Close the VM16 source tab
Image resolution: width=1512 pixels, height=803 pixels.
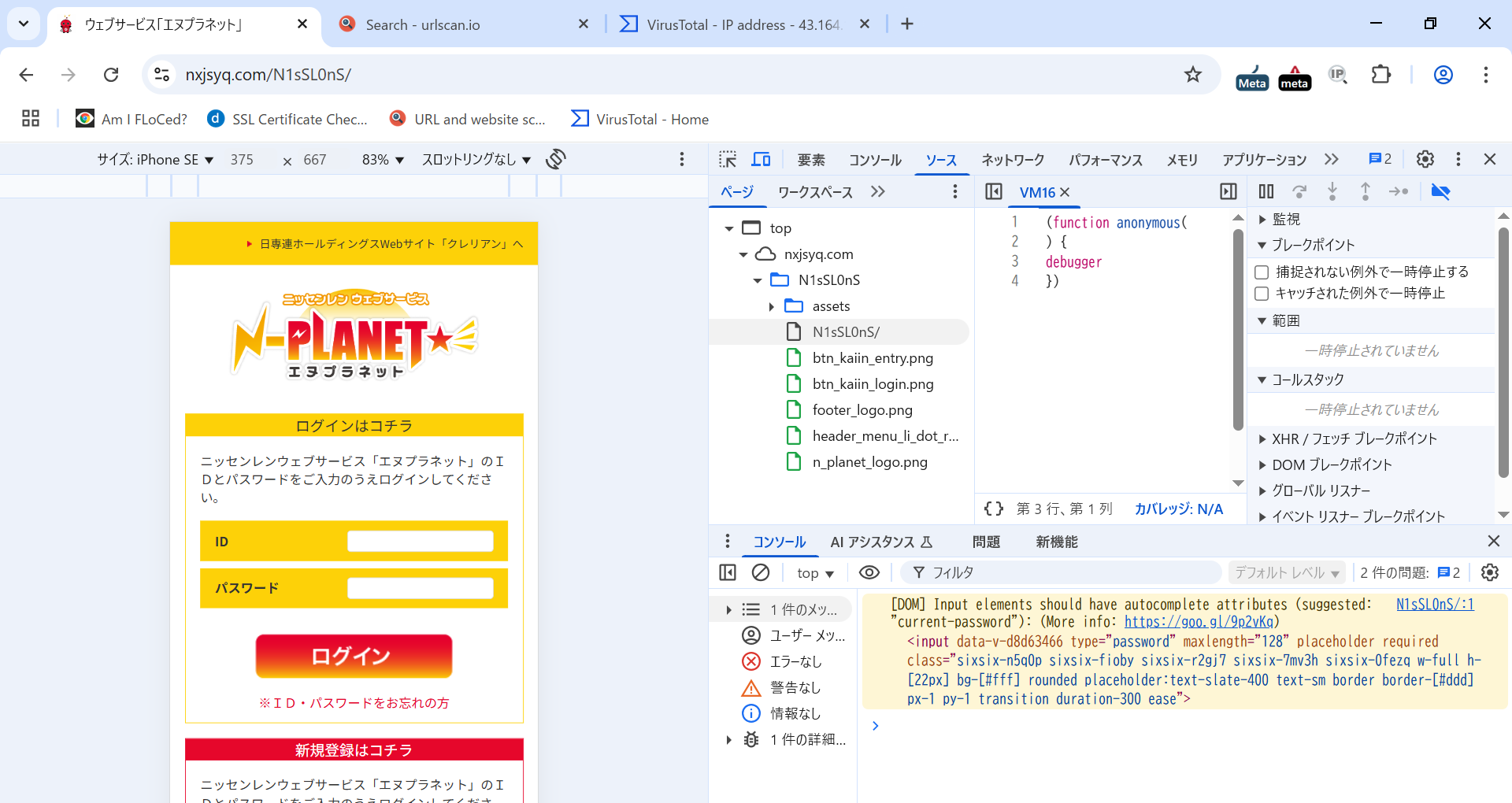1065,192
